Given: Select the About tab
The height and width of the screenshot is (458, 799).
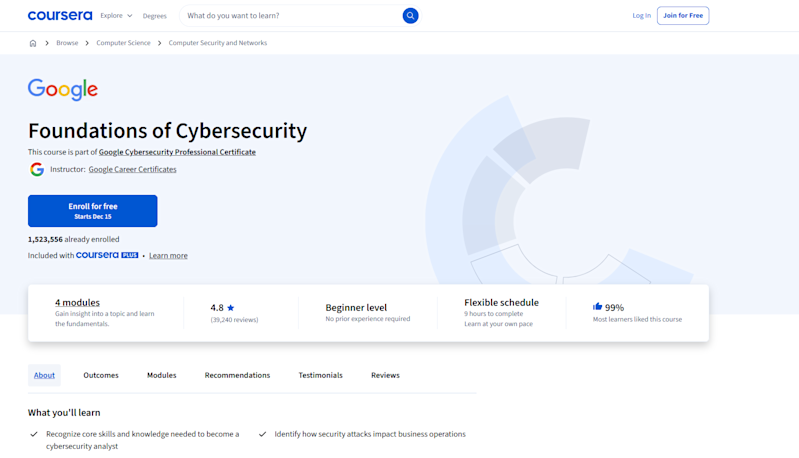Looking at the screenshot, I should pyautogui.click(x=44, y=375).
